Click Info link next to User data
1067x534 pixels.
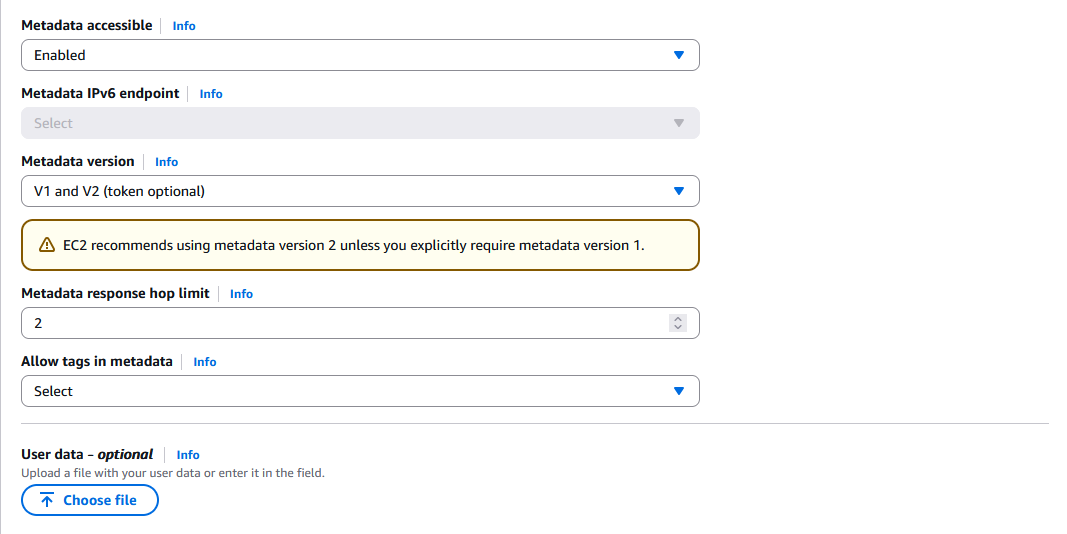[188, 455]
